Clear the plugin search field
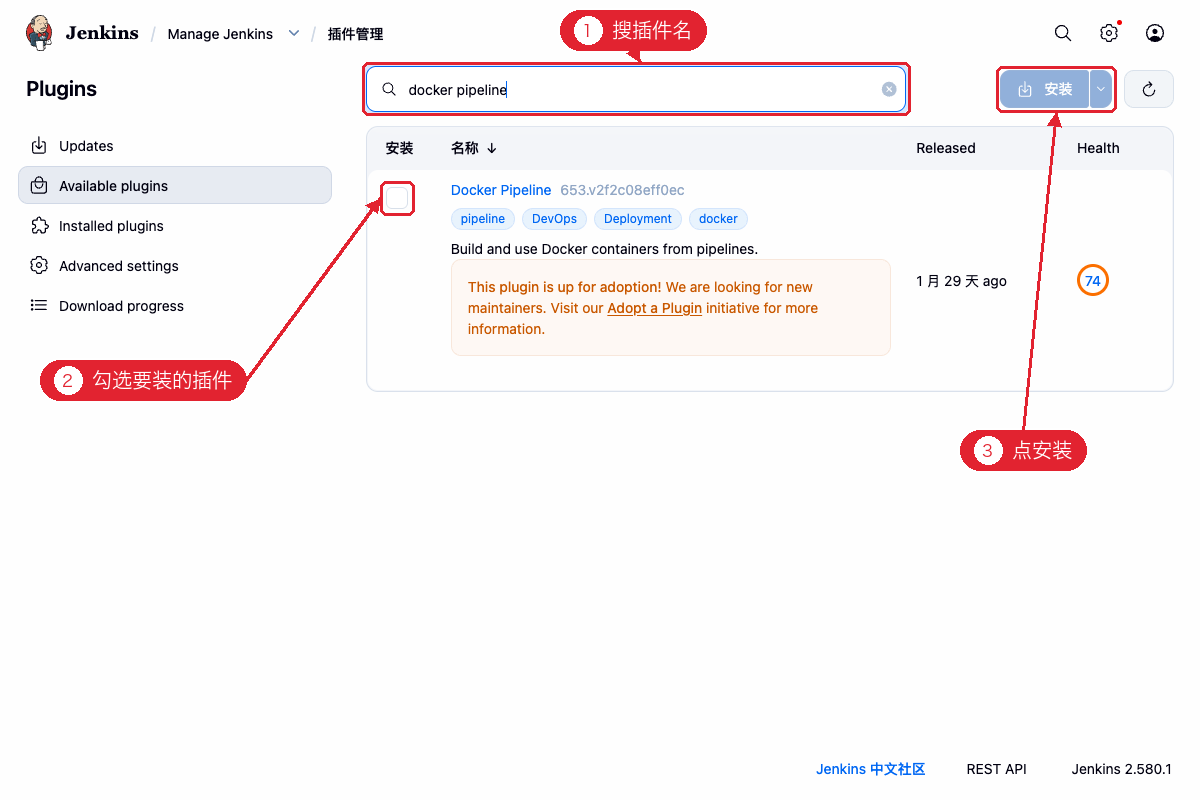The height and width of the screenshot is (800, 1200). tap(889, 89)
